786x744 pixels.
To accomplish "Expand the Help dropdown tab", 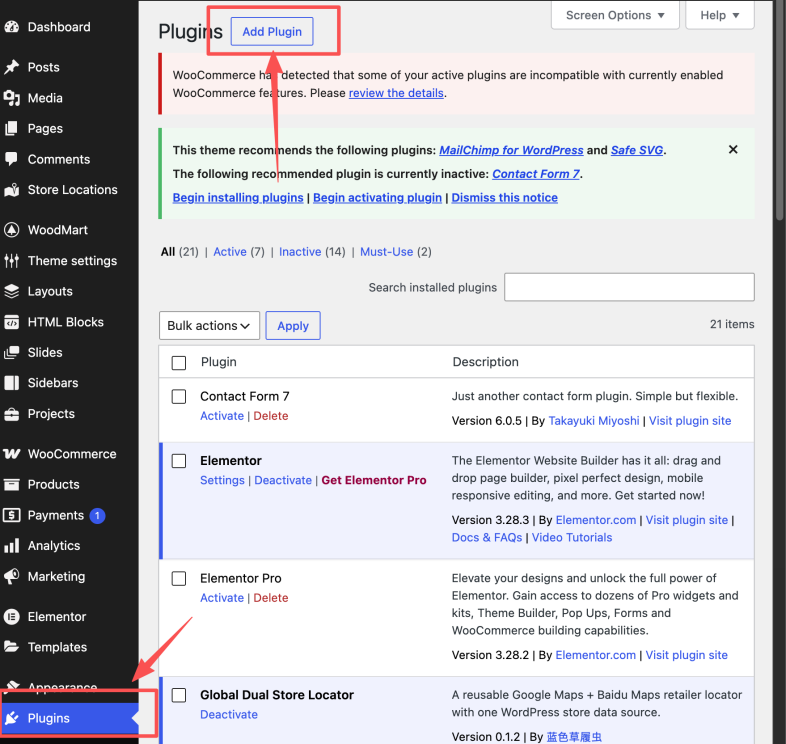I will [x=719, y=15].
